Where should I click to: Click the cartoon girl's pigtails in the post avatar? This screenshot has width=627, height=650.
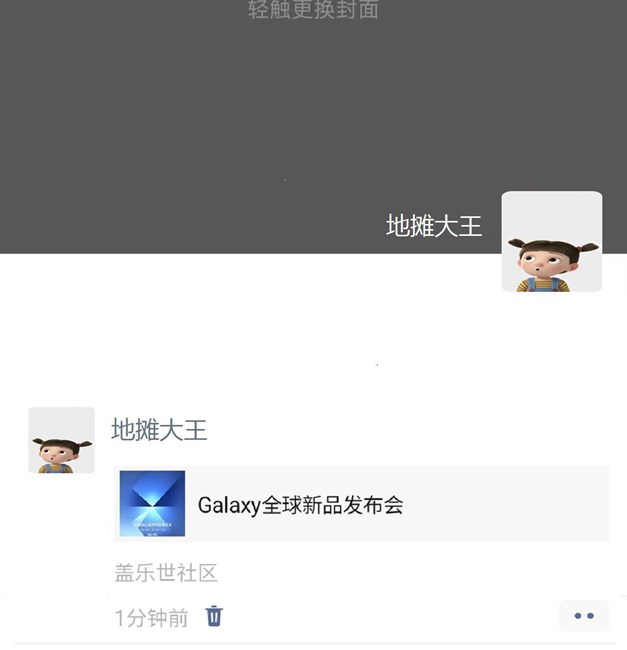[62, 444]
